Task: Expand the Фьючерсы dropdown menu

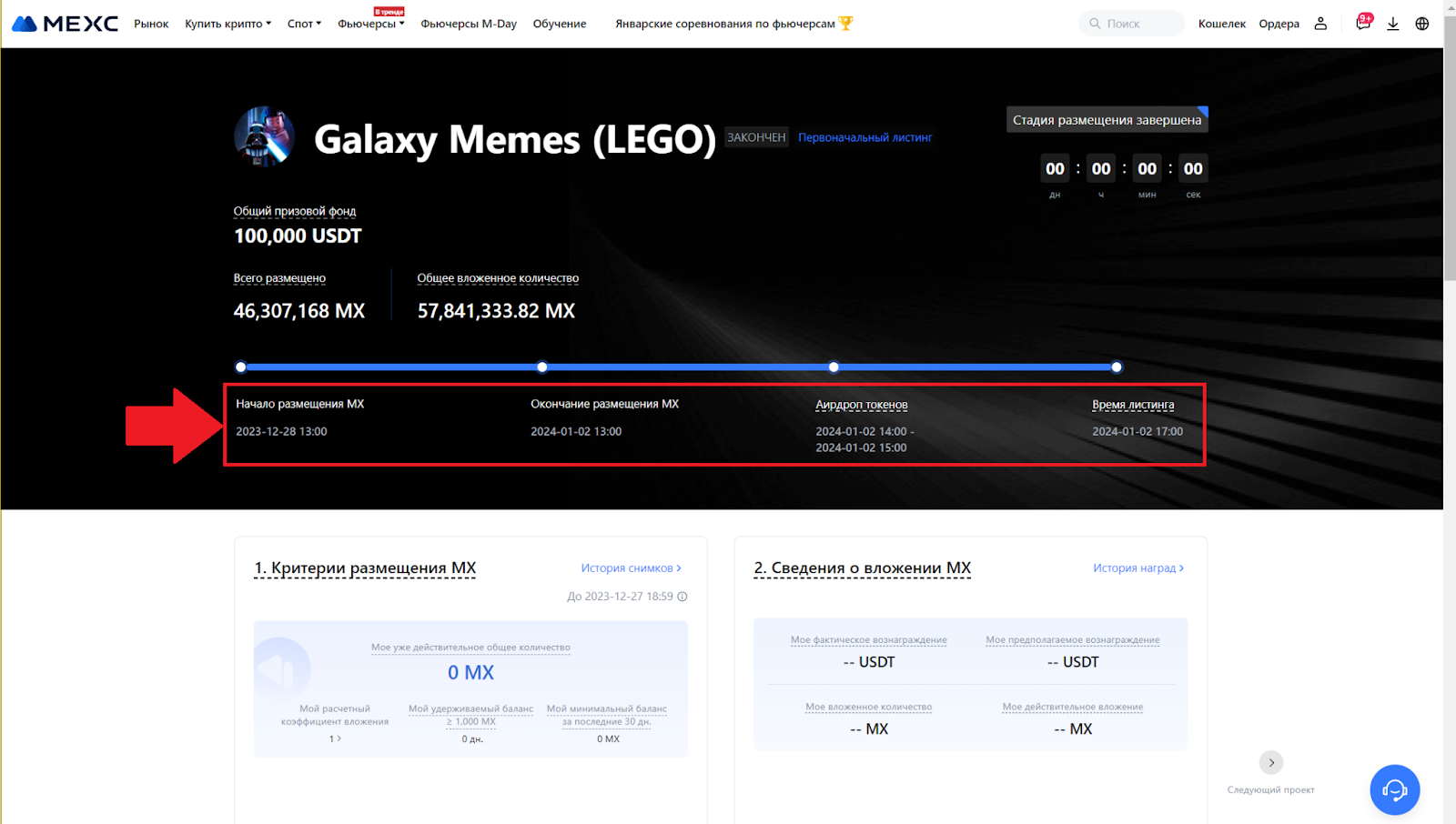Action: click(x=371, y=24)
